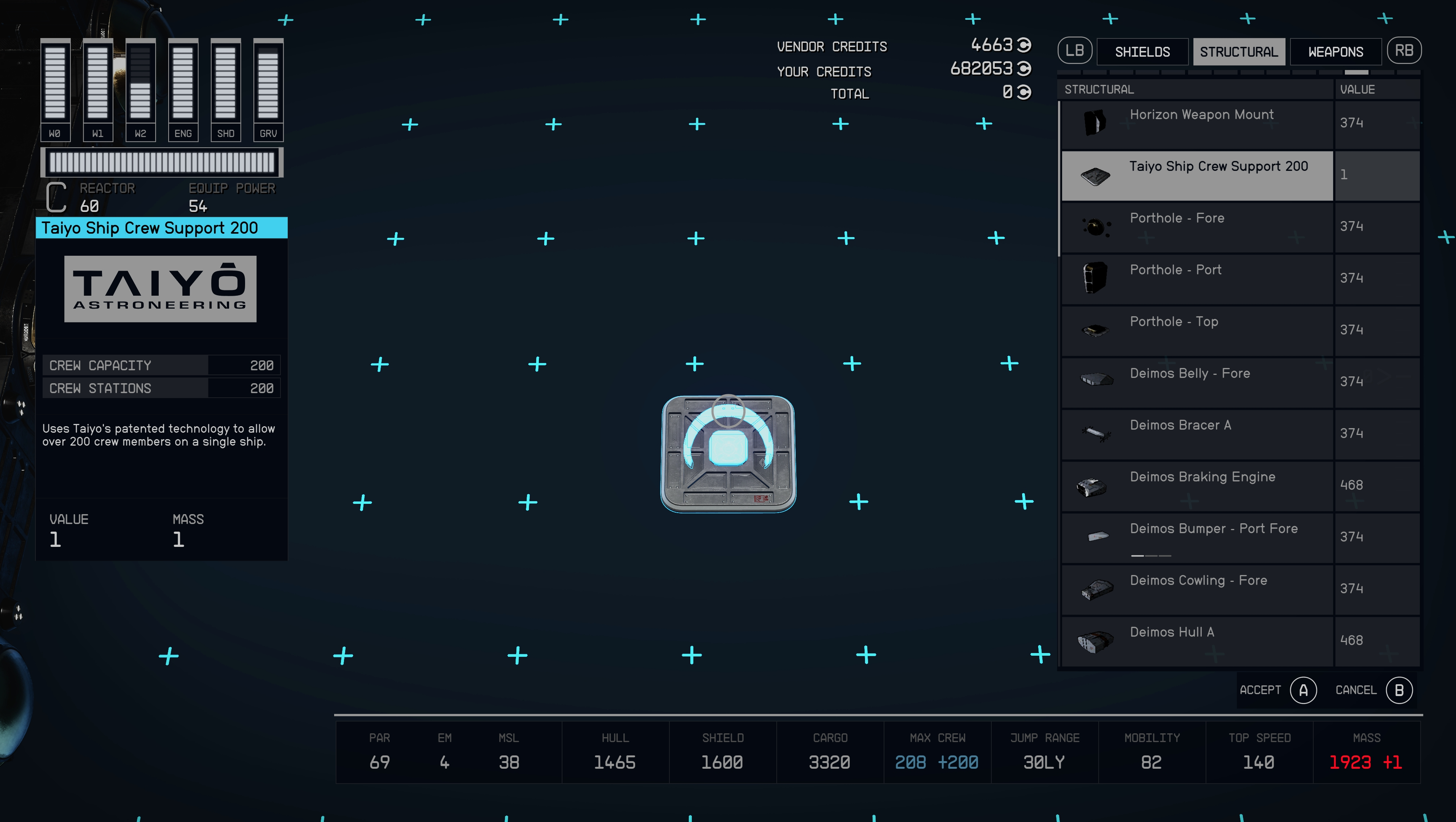
Task: Pick the Deimos Cowling - Fore icon
Action: point(1097,589)
